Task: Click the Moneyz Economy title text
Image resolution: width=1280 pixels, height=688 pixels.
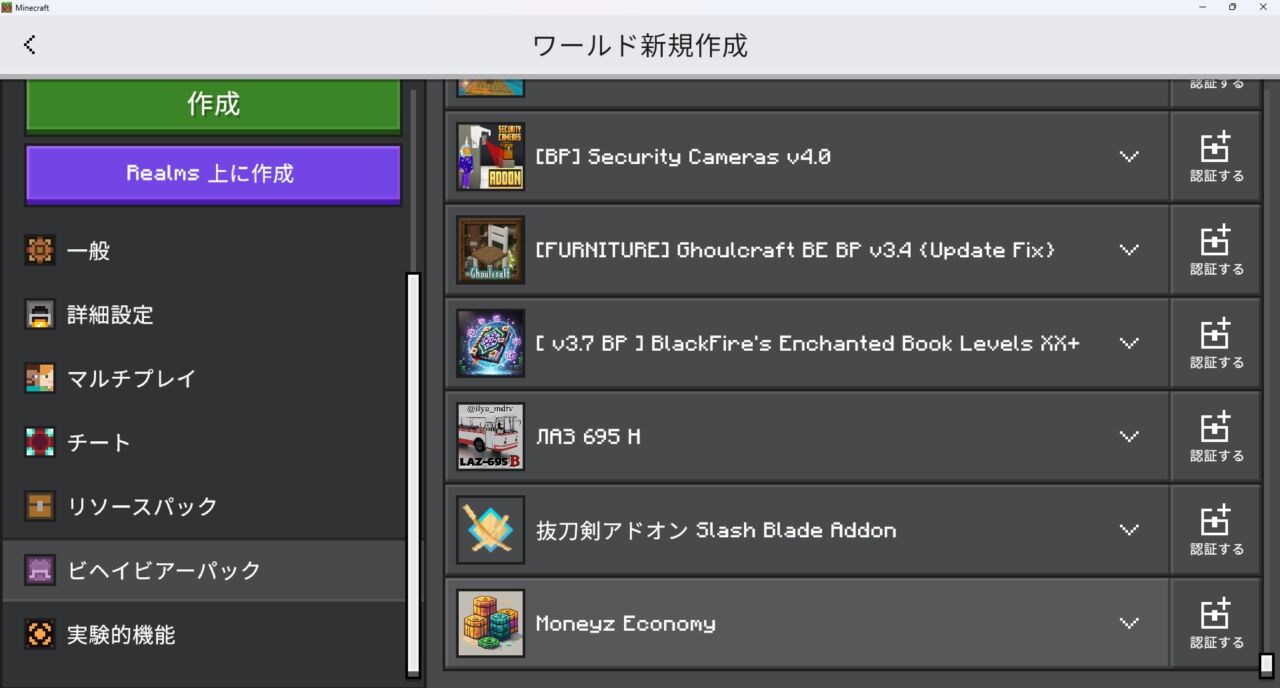Action: click(626, 624)
